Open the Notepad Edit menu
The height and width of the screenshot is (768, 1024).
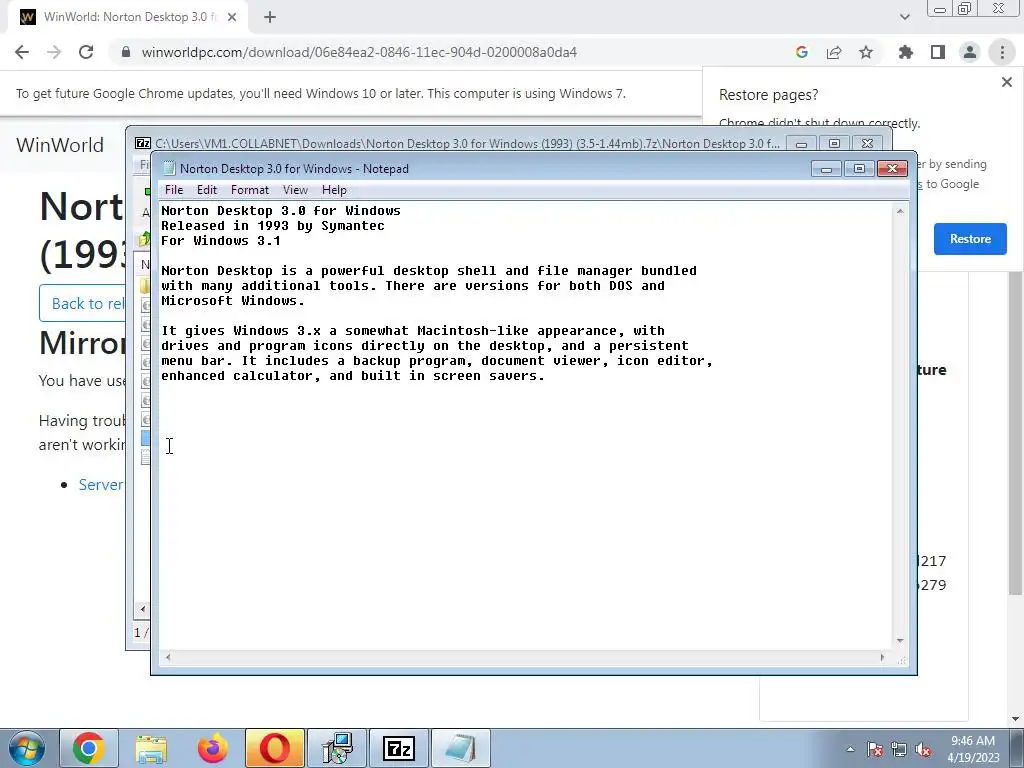point(206,190)
